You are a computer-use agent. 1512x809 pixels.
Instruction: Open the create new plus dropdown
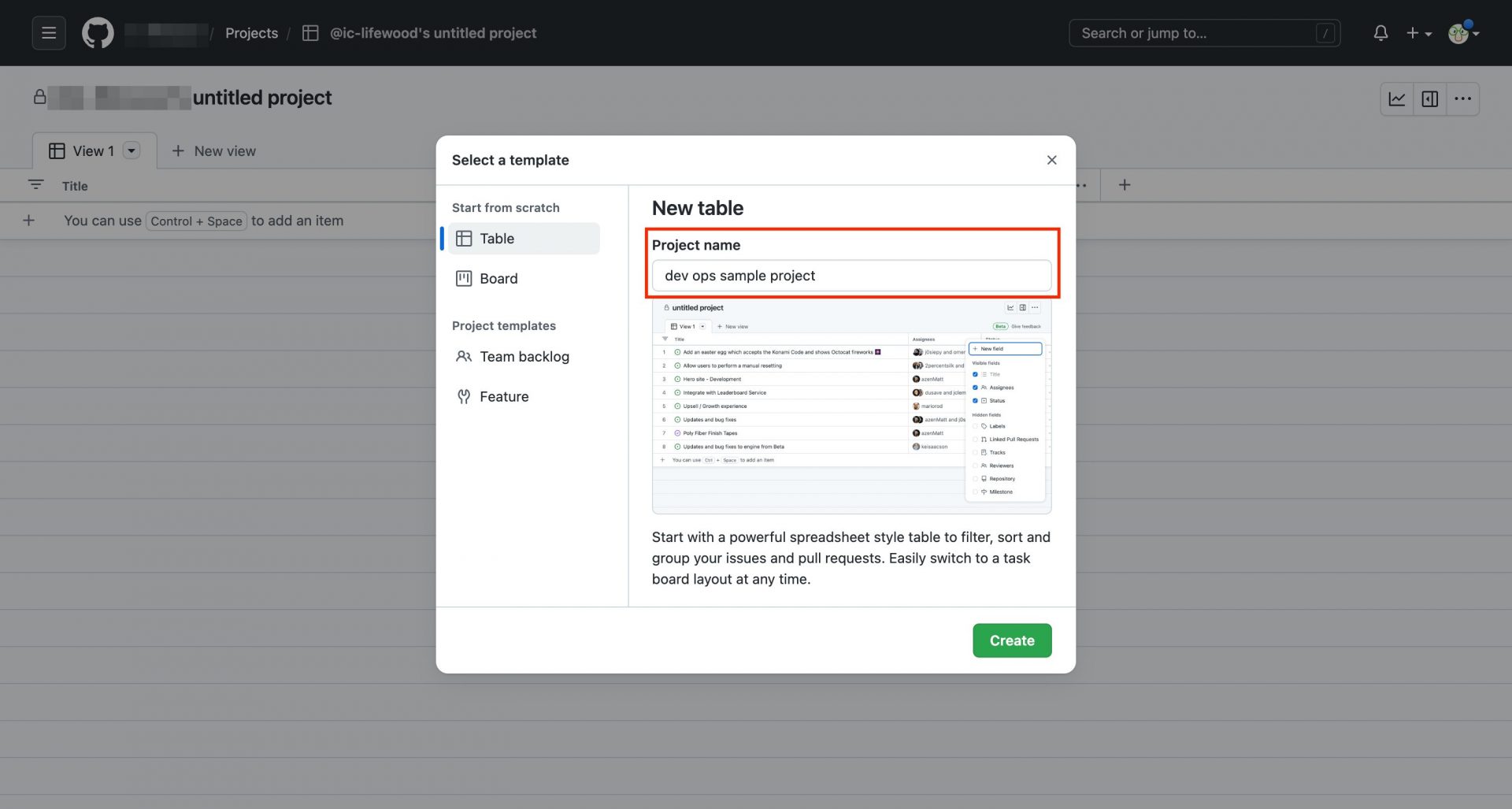(x=1419, y=33)
